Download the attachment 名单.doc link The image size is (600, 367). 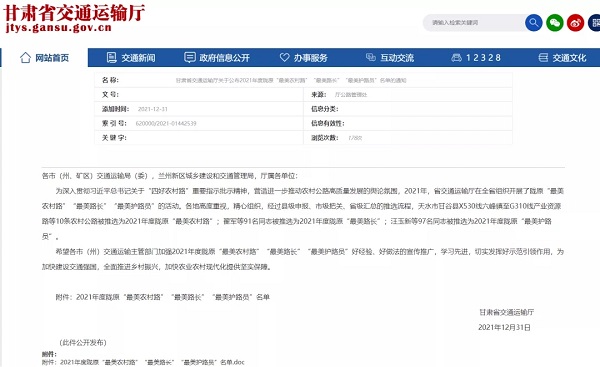pyautogui.click(x=143, y=362)
